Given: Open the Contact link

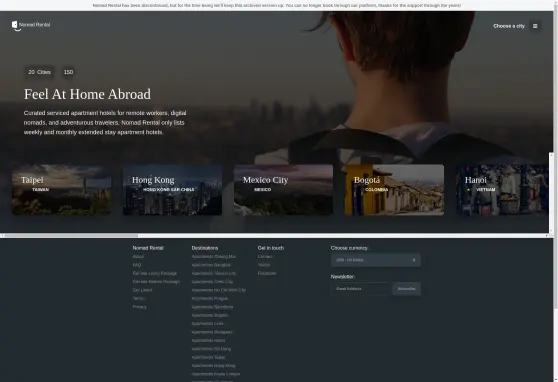Looking at the screenshot, I should pyautogui.click(x=265, y=256).
